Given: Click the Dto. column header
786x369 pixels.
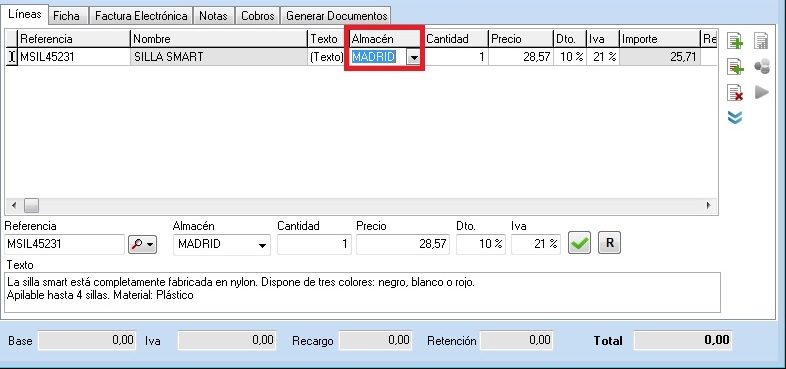Looking at the screenshot, I should coord(569,39).
